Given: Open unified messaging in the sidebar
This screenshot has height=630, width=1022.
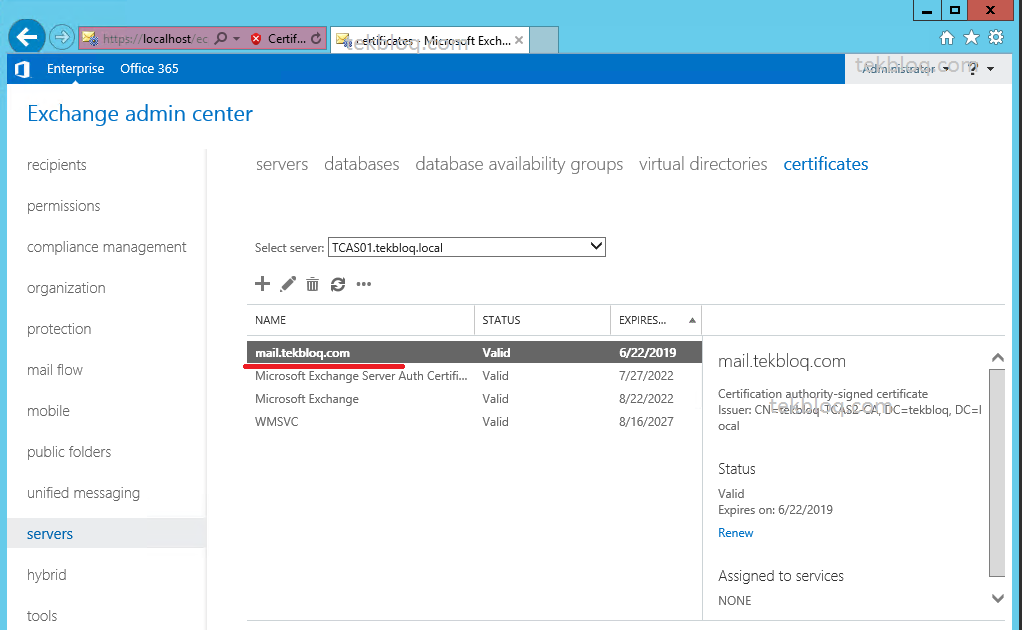Looking at the screenshot, I should (x=83, y=493).
